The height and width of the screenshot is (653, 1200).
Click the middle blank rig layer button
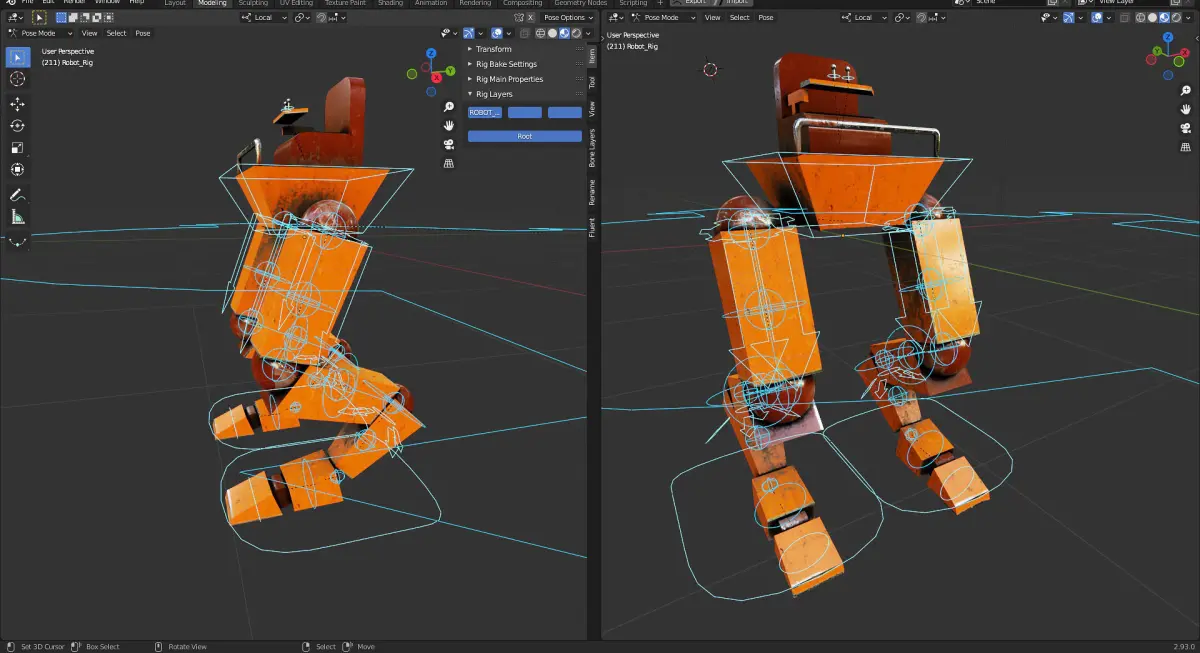click(525, 112)
